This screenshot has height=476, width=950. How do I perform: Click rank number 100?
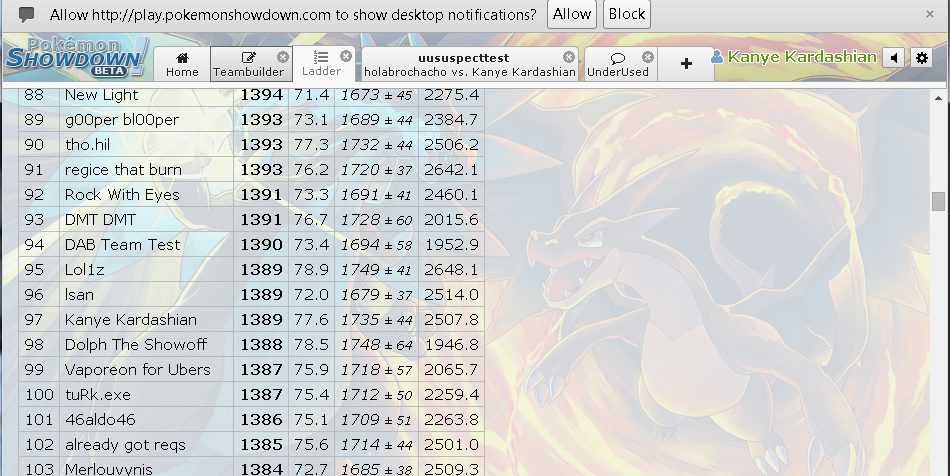[x=39, y=394]
